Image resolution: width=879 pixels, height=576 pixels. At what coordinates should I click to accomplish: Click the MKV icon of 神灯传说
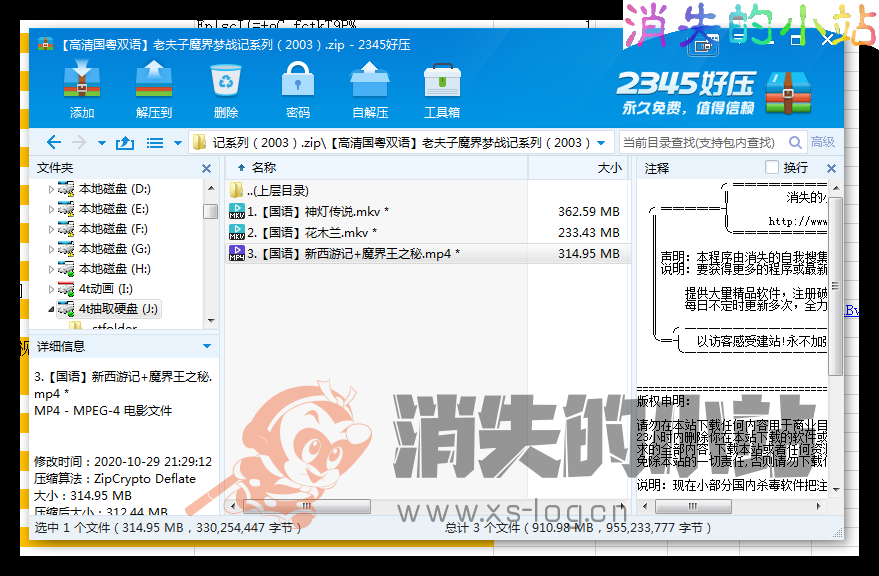click(237, 211)
